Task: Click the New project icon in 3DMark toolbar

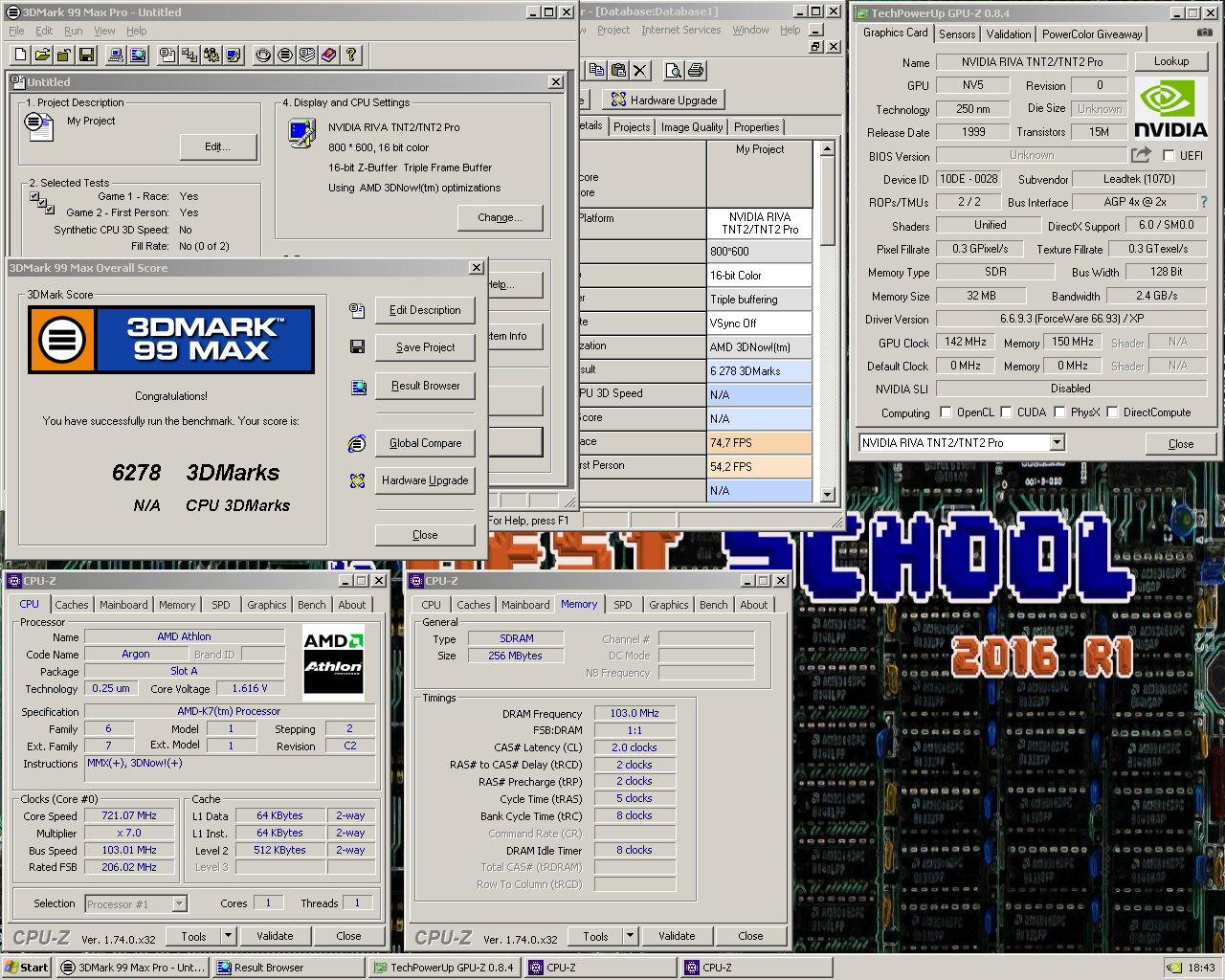Action: pos(20,55)
